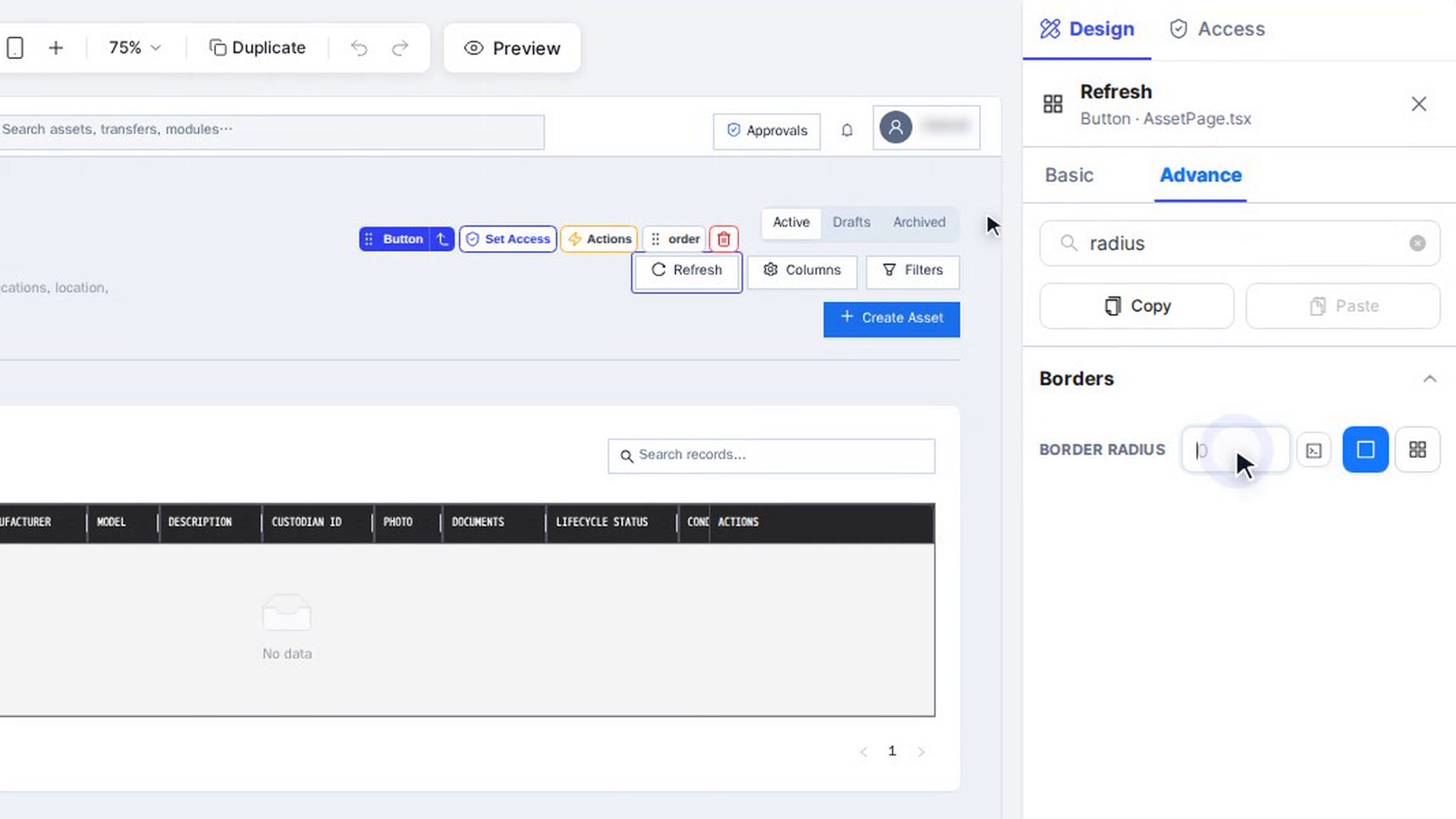Click the mobile device view icon
The width and height of the screenshot is (1456, 819).
point(15,48)
